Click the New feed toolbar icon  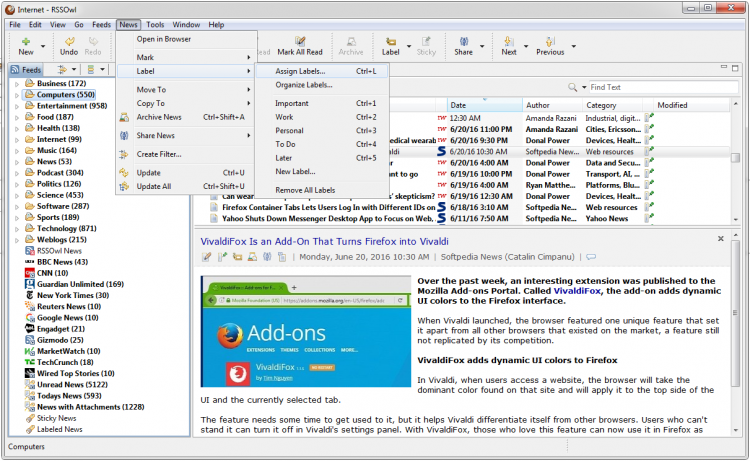click(26, 42)
